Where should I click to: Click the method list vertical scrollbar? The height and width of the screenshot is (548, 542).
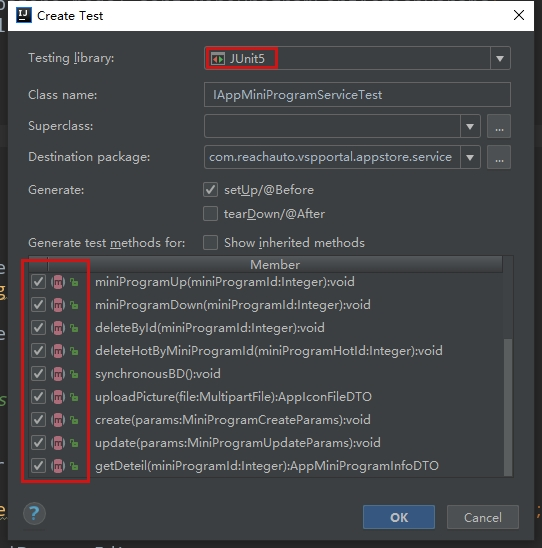pyautogui.click(x=508, y=407)
